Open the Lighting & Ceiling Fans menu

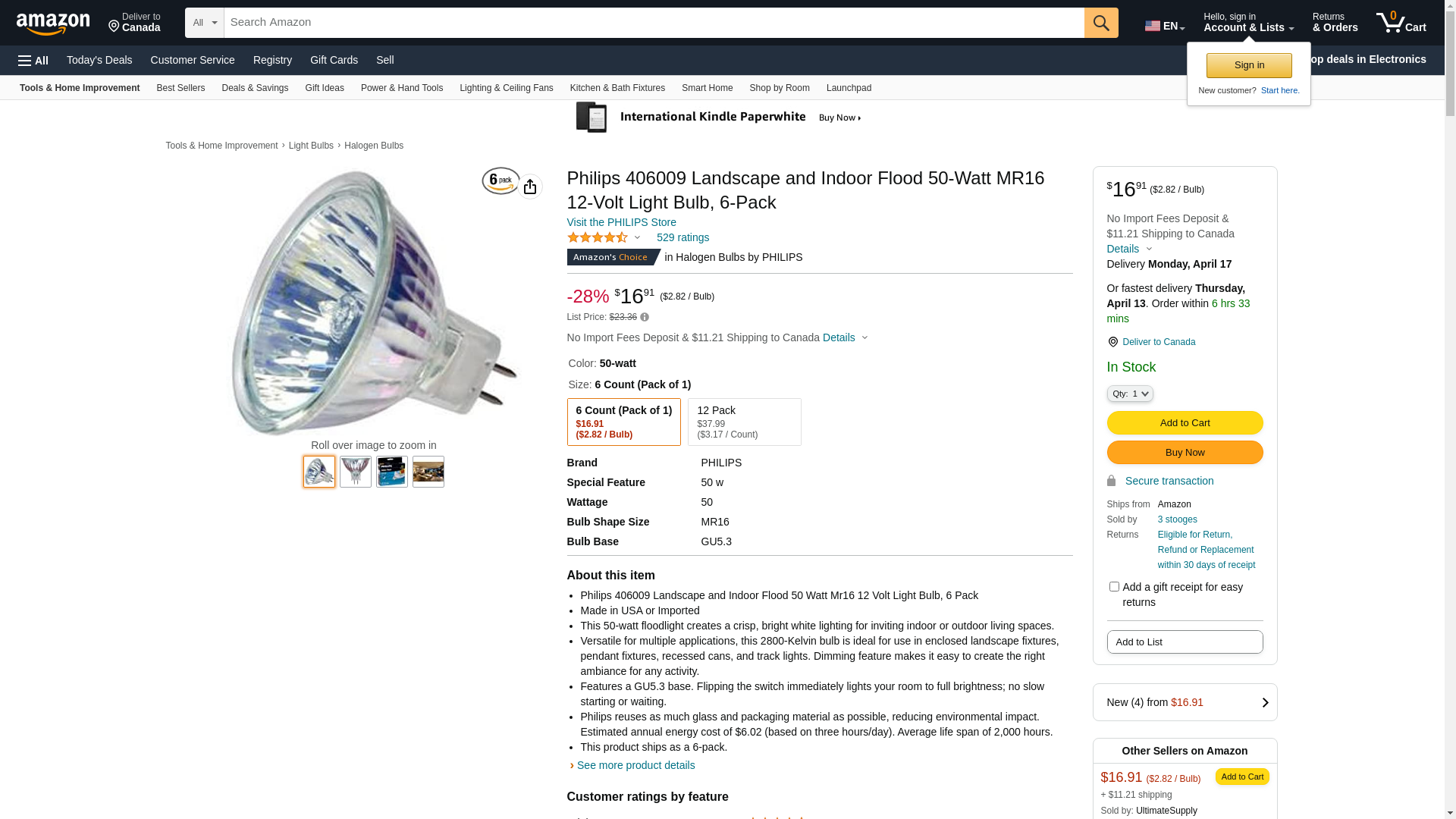(506, 88)
